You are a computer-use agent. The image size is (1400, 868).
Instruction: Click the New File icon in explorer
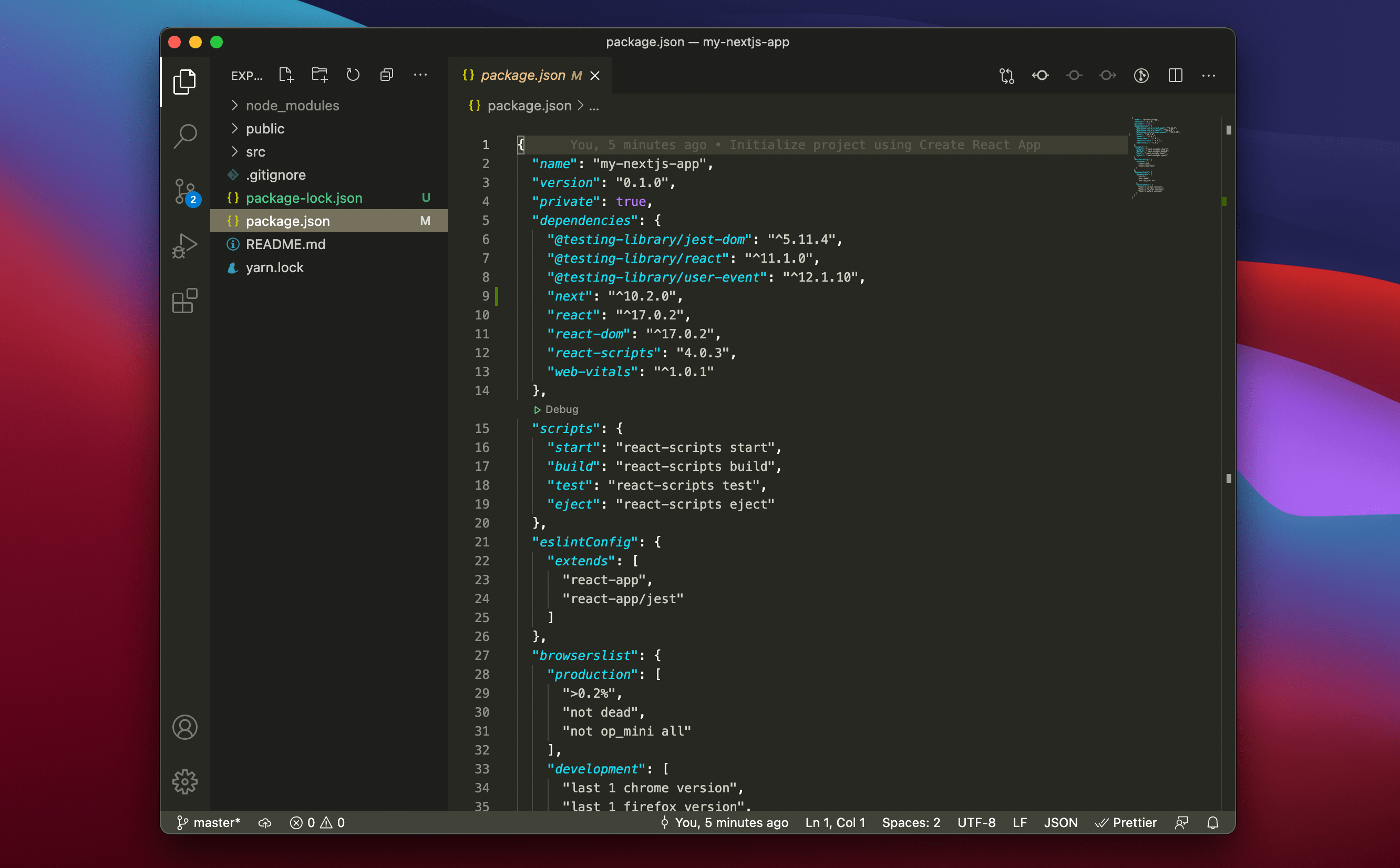pos(286,75)
